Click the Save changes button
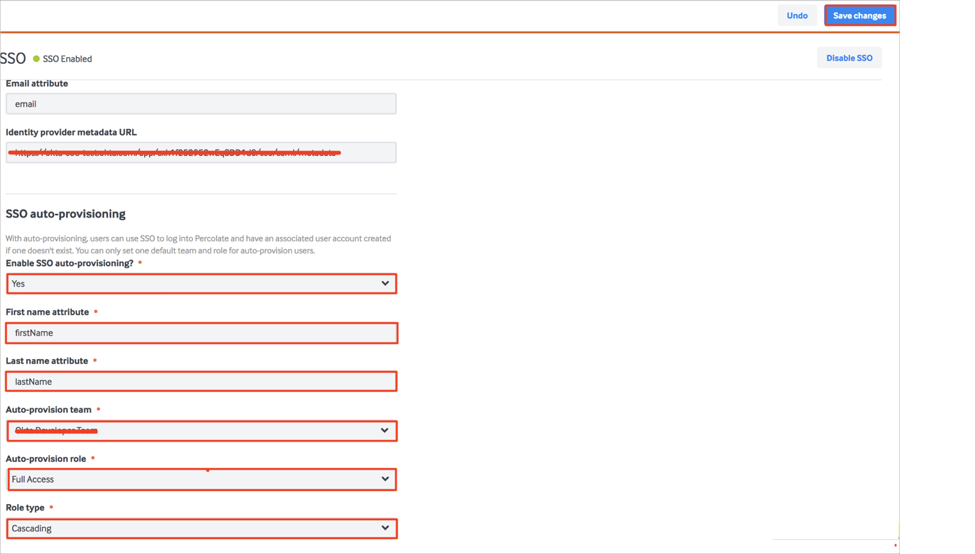Viewport: 975px width, 554px height. point(859,15)
